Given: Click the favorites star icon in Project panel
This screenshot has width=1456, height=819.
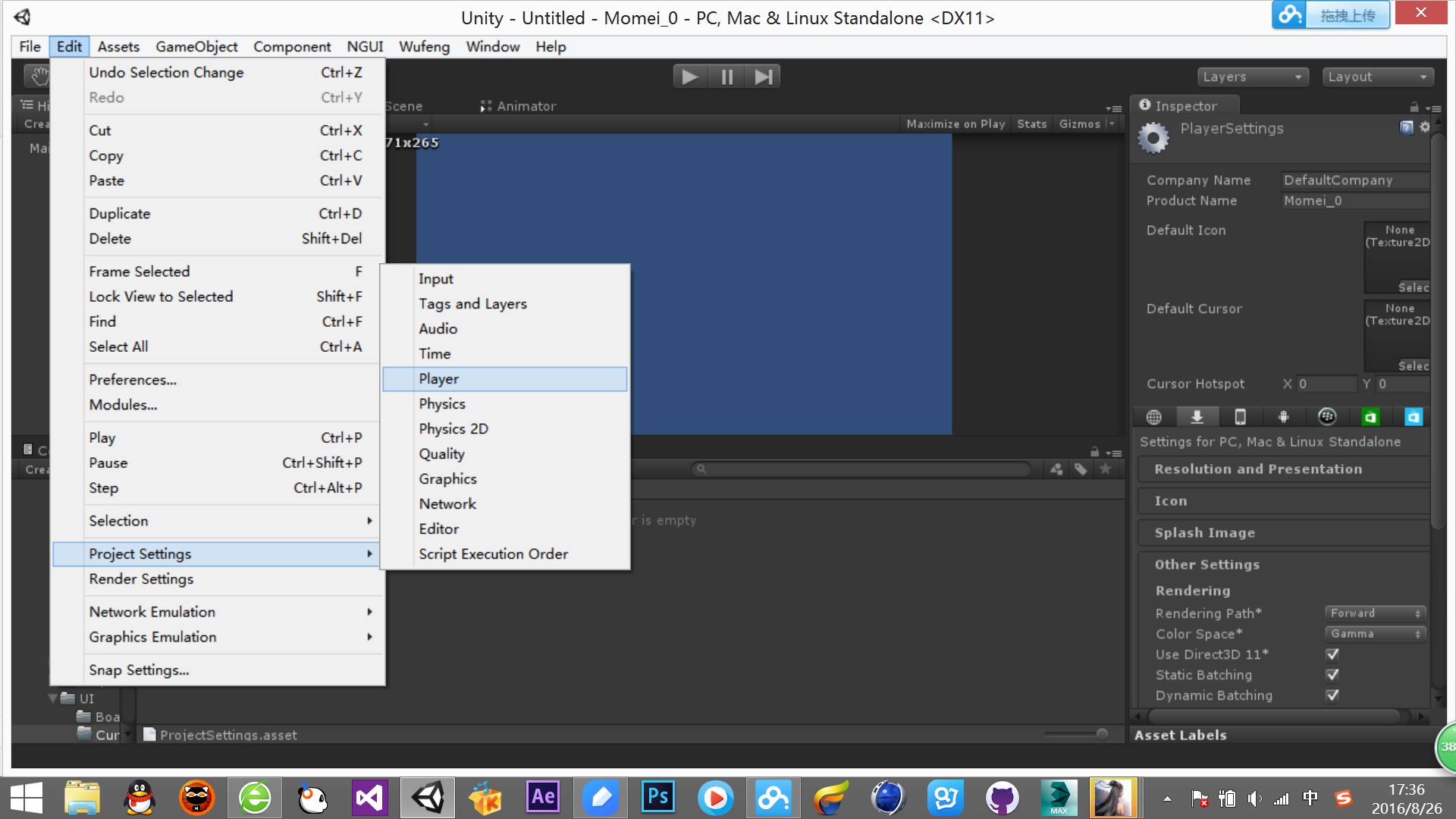Looking at the screenshot, I should [1106, 469].
